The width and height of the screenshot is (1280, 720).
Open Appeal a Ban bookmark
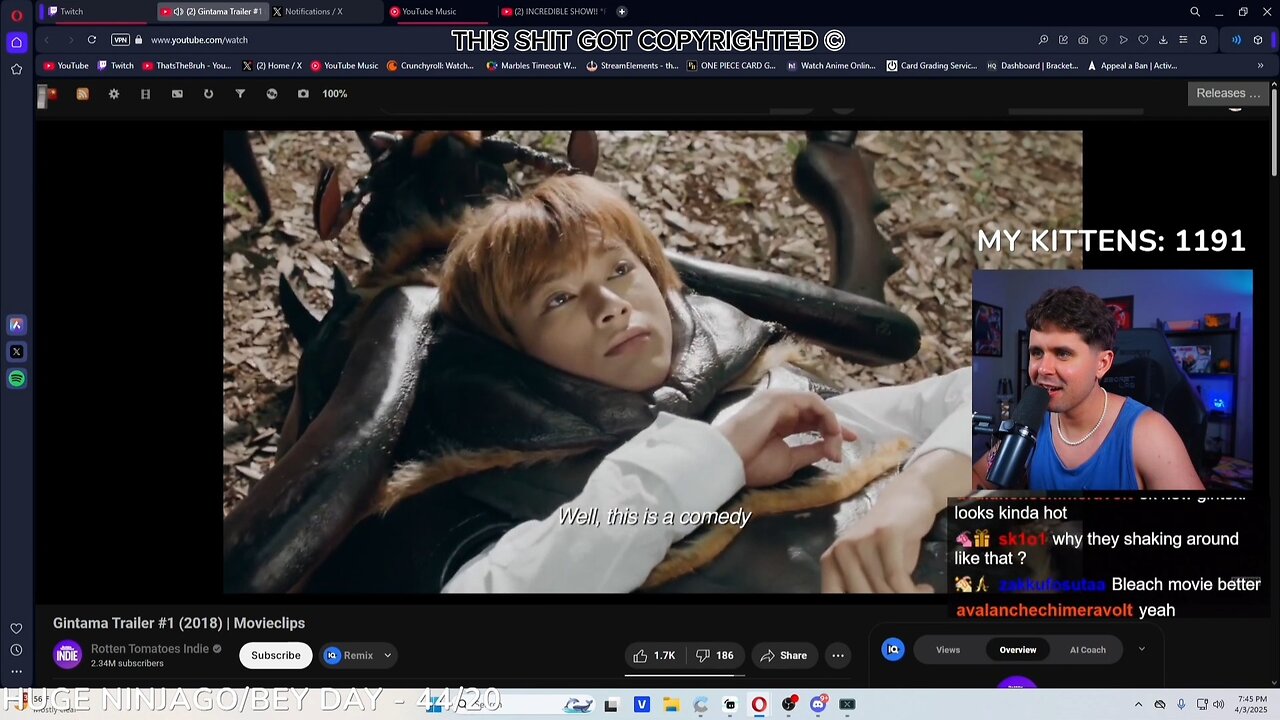(1130, 66)
